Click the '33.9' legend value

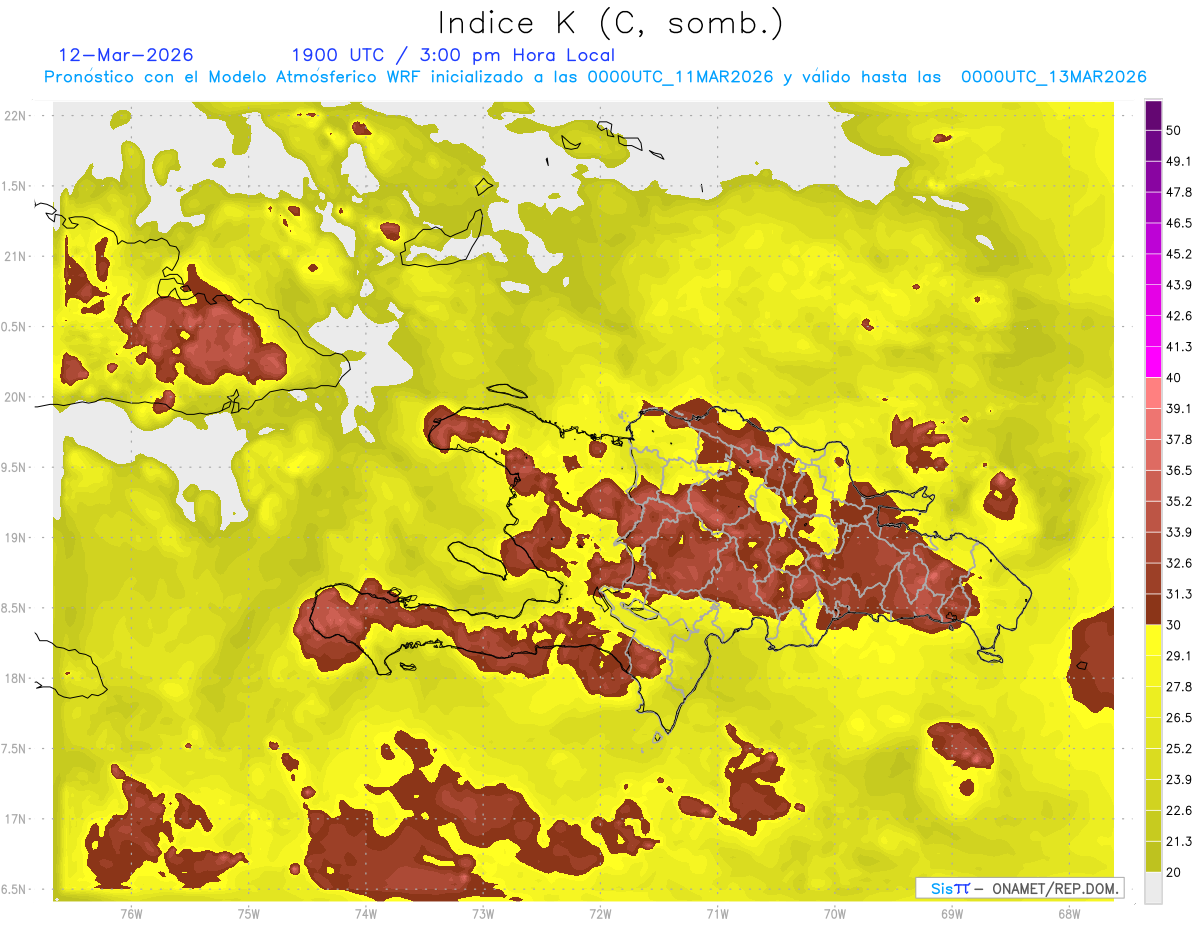1179,532
